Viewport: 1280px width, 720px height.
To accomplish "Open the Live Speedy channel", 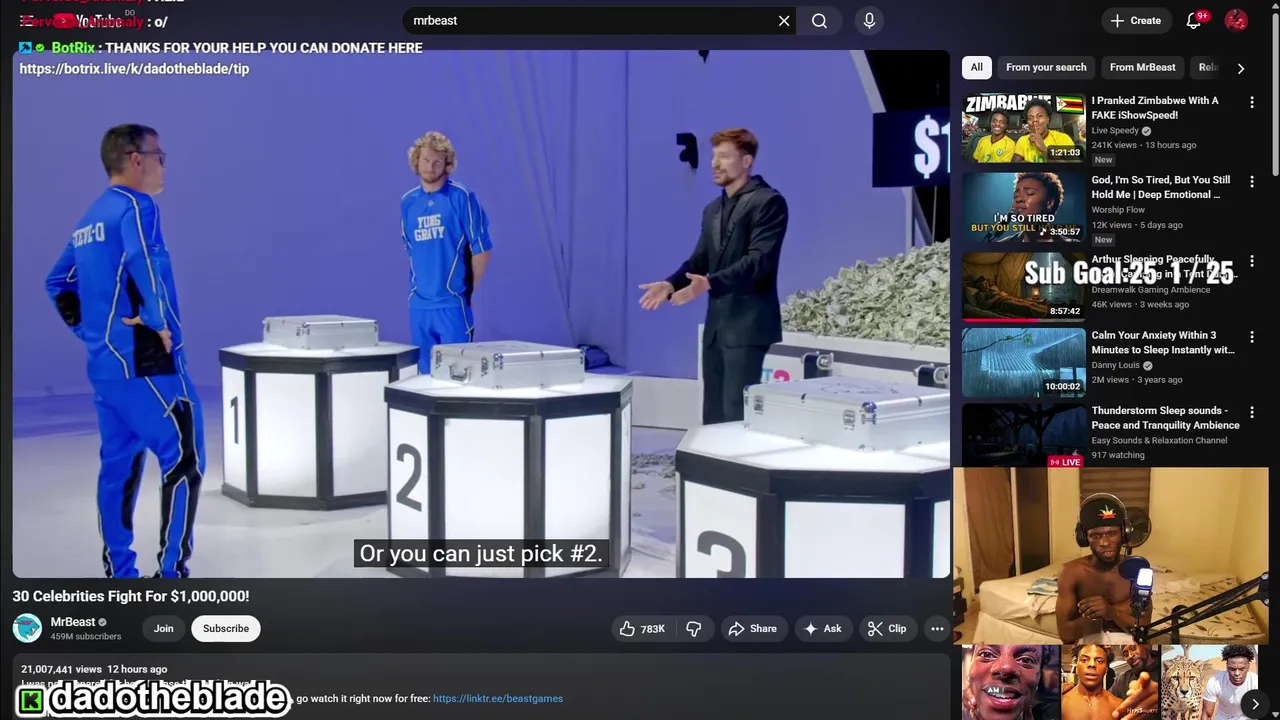I will tap(1116, 130).
